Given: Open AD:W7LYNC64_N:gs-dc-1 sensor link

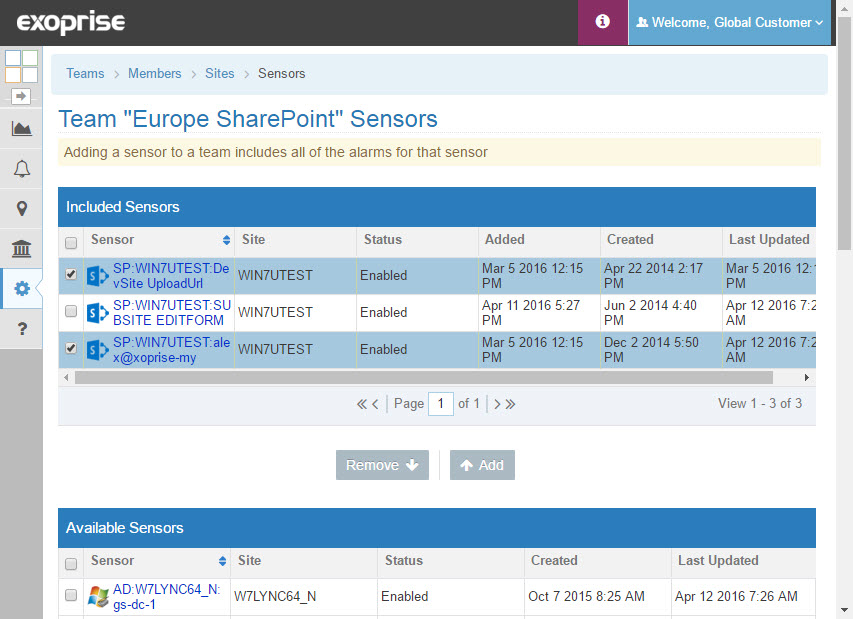Looking at the screenshot, I should 166,597.
